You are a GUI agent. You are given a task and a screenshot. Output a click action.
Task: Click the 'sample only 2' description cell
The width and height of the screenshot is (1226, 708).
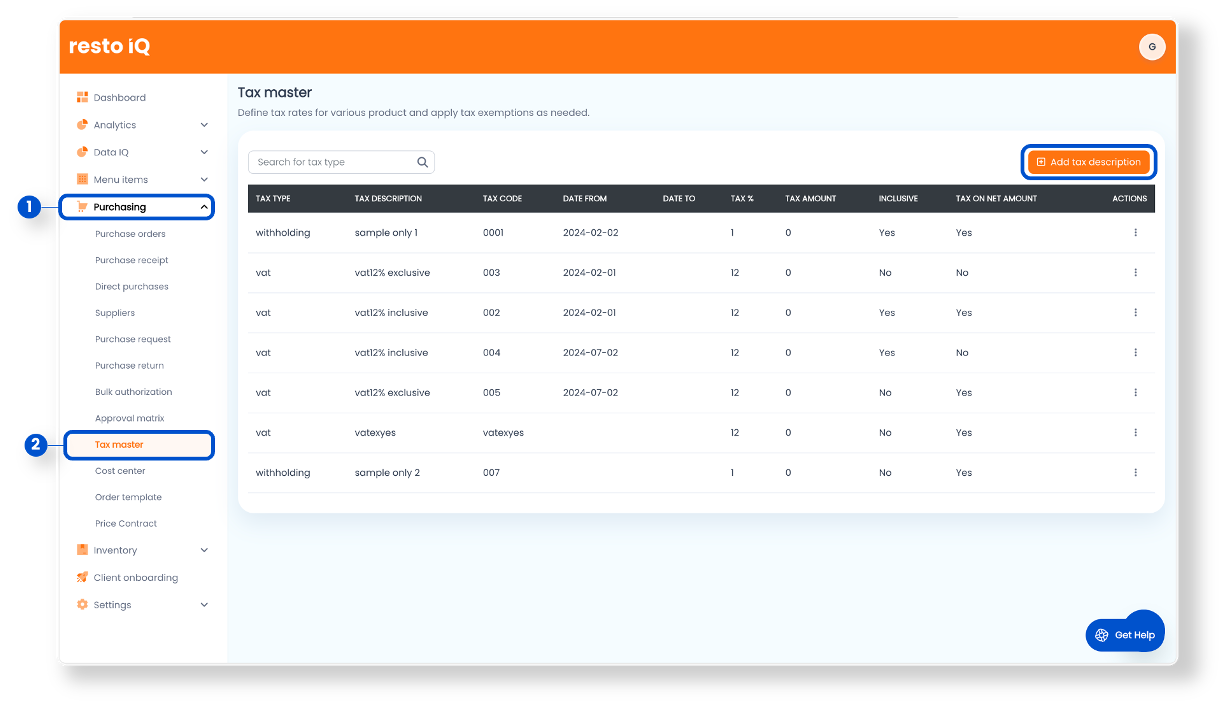[387, 473]
